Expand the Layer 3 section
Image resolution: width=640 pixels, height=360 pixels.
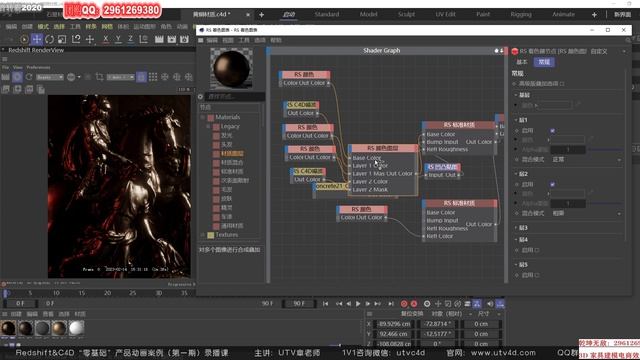[x=516, y=228]
